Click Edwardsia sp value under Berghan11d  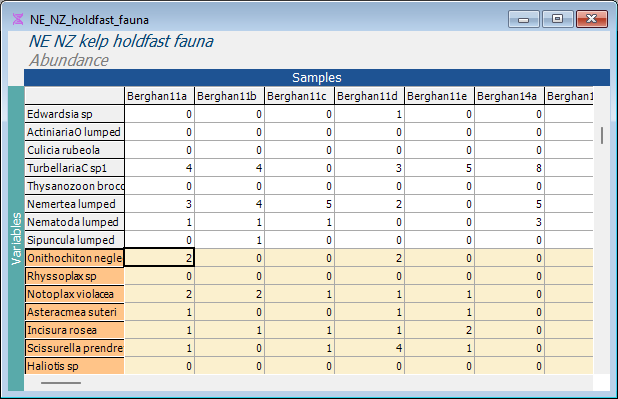tap(369, 114)
